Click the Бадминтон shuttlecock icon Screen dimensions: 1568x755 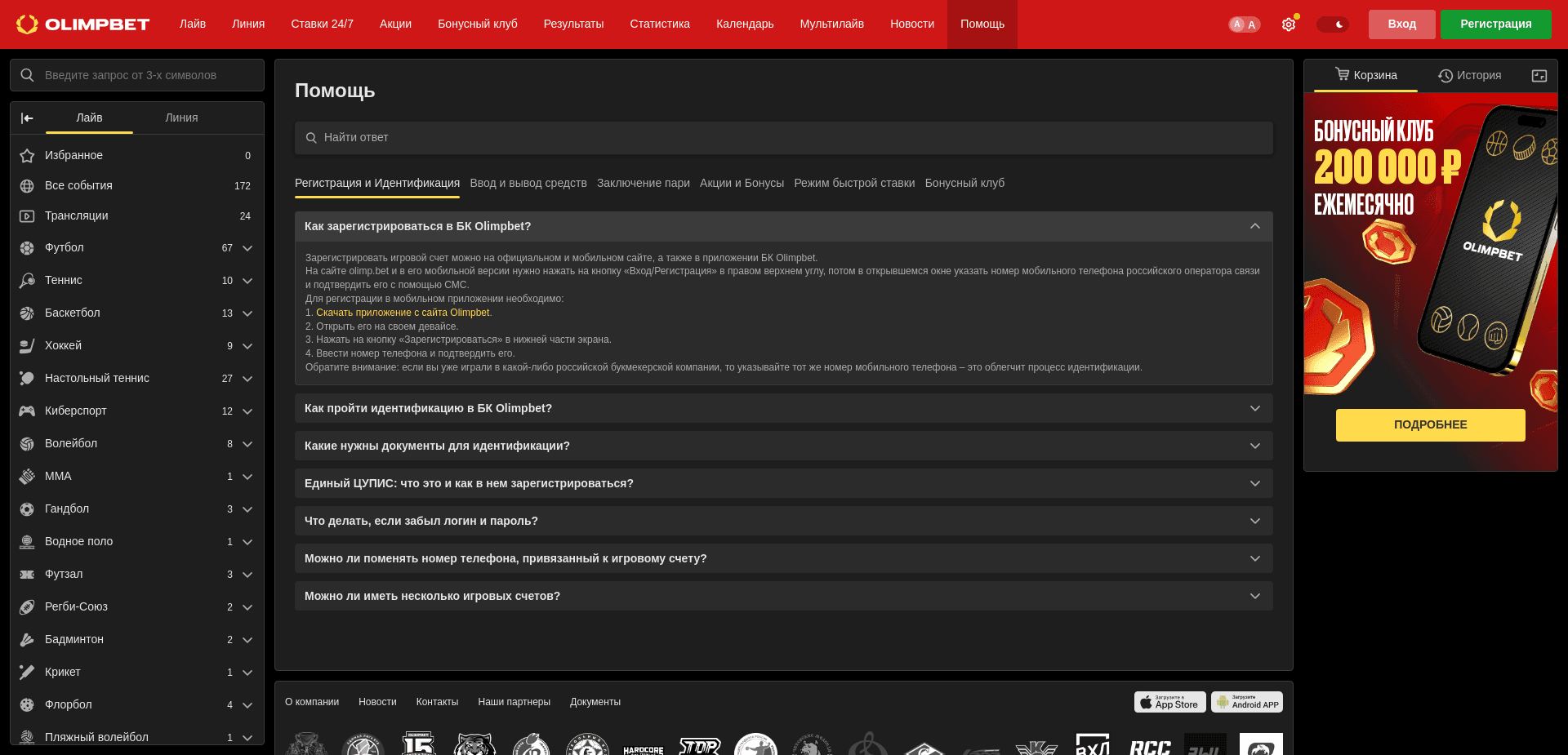[27, 640]
